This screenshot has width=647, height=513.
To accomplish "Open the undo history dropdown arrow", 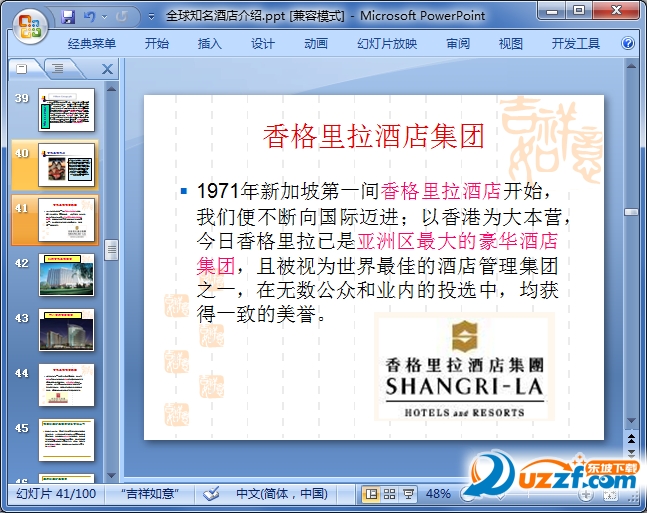I will (104, 17).
